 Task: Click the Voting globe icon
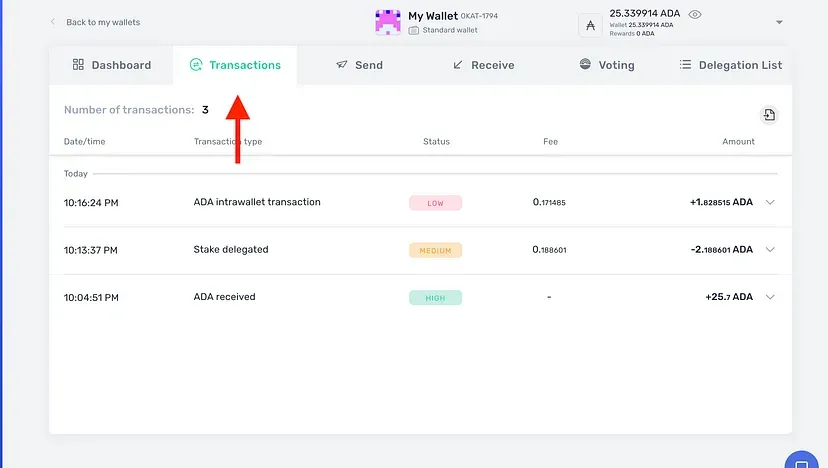point(585,65)
